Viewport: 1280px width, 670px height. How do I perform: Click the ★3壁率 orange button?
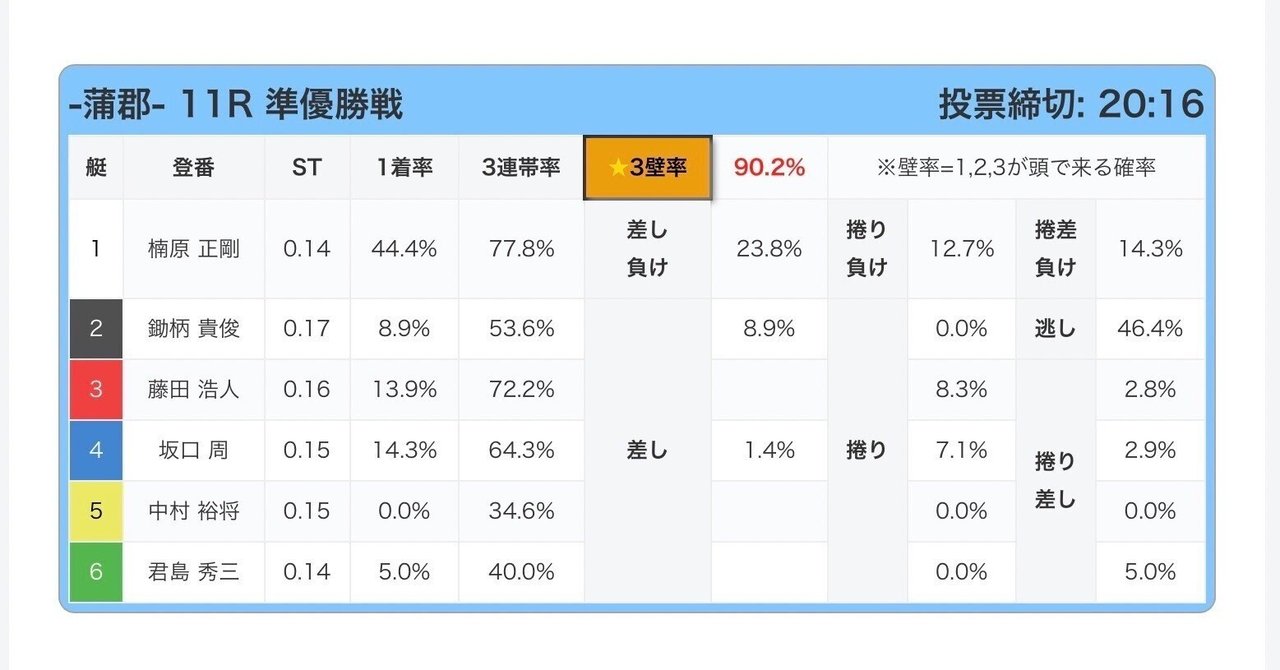click(x=648, y=168)
